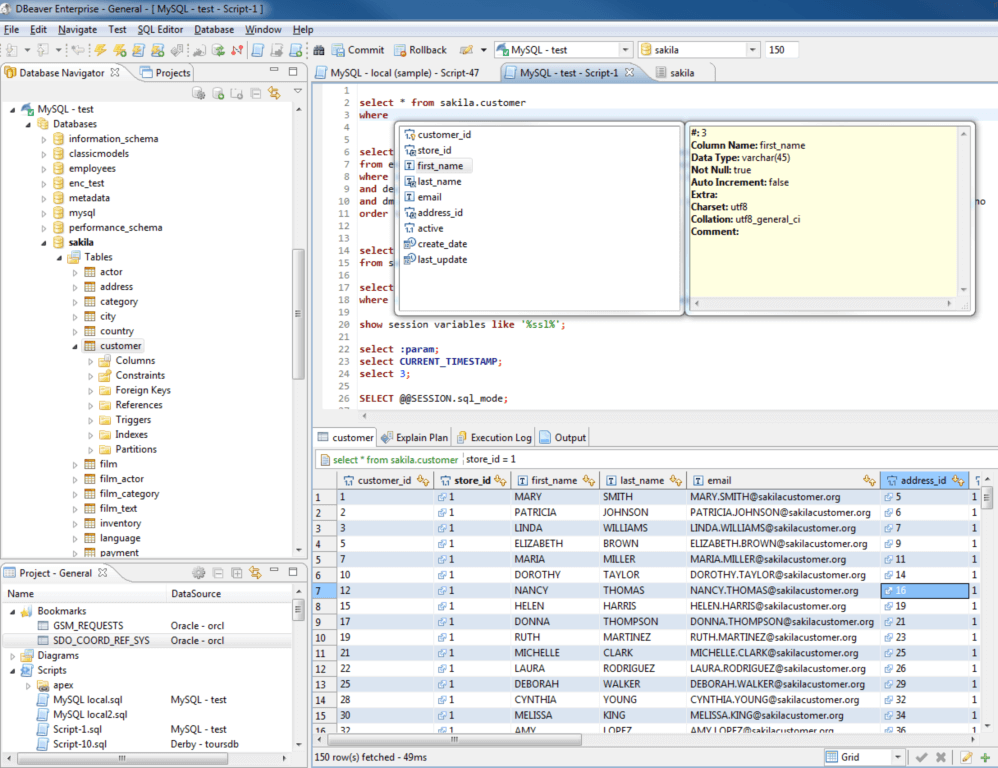
Task: Save result changes using the checkmark icon
Action: pyautogui.click(x=924, y=757)
